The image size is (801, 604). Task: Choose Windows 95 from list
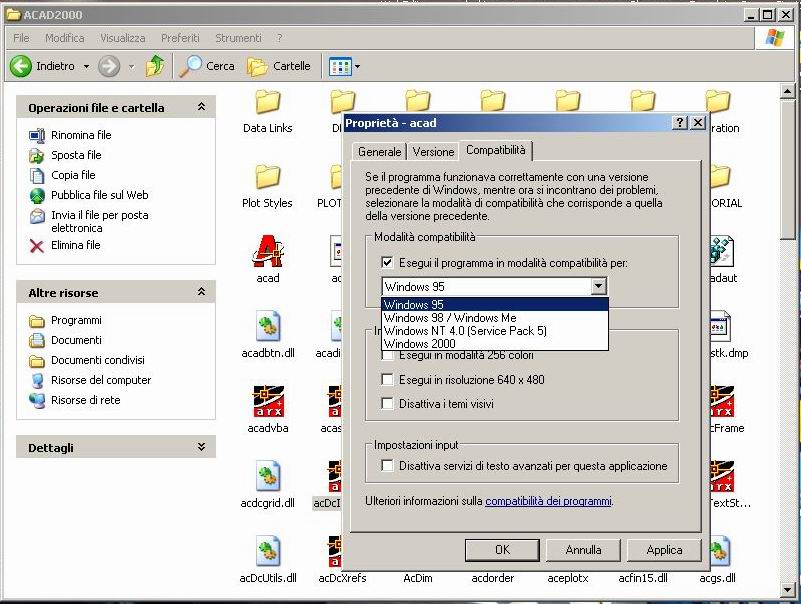(494, 305)
